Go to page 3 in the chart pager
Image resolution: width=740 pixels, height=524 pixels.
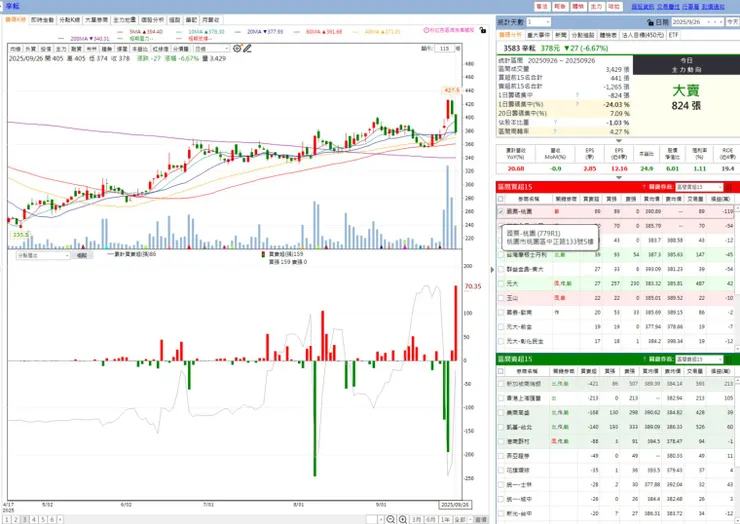point(25,519)
